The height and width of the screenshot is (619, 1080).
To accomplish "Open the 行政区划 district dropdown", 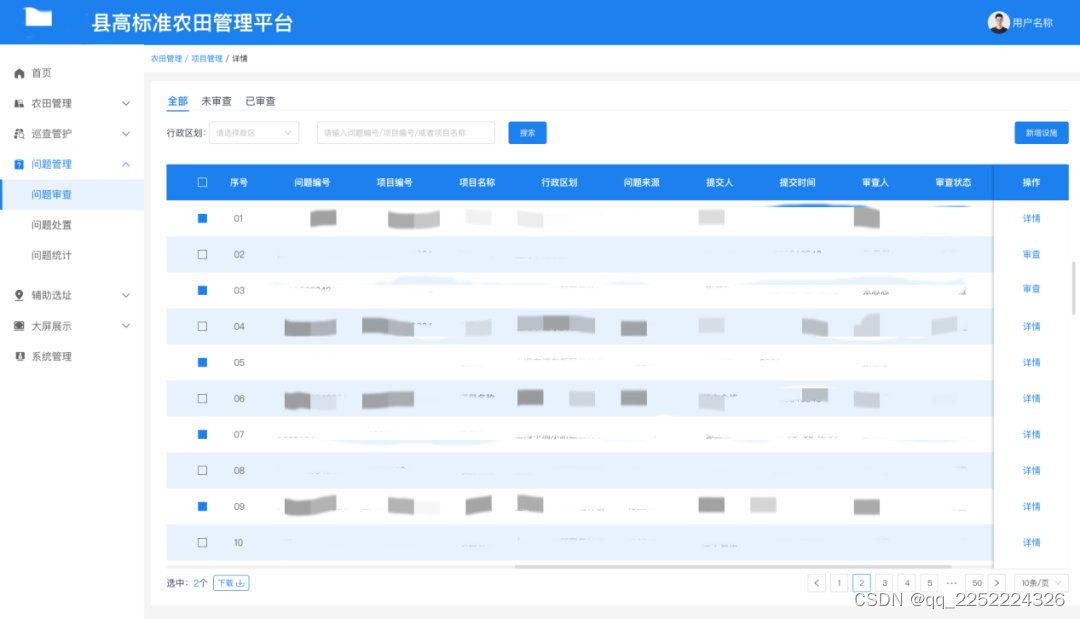I will (253, 133).
